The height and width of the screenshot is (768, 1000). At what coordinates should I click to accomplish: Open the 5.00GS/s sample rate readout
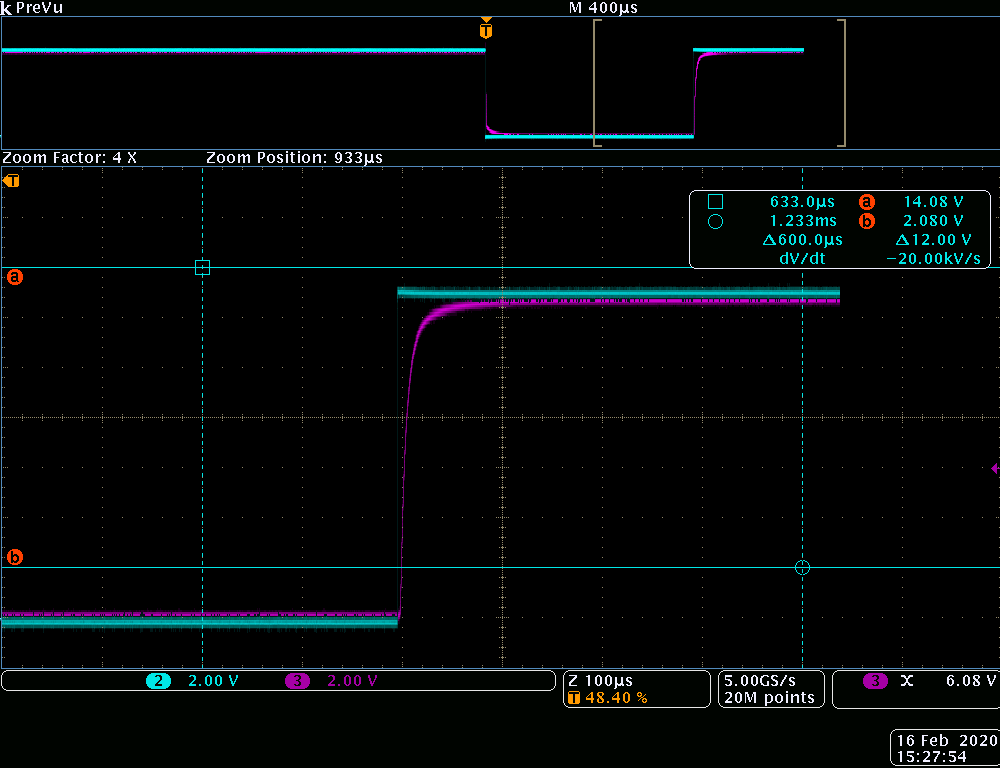759,680
